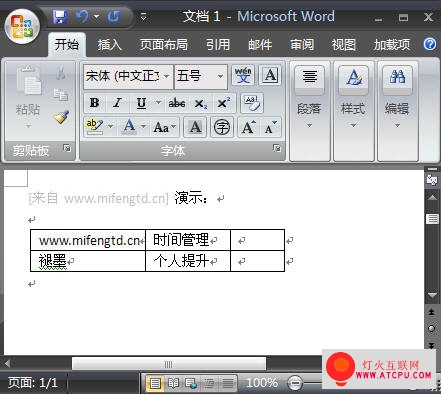The height and width of the screenshot is (394, 441).
Task: Expand the undo history dropdown arrow
Action: (97, 16)
